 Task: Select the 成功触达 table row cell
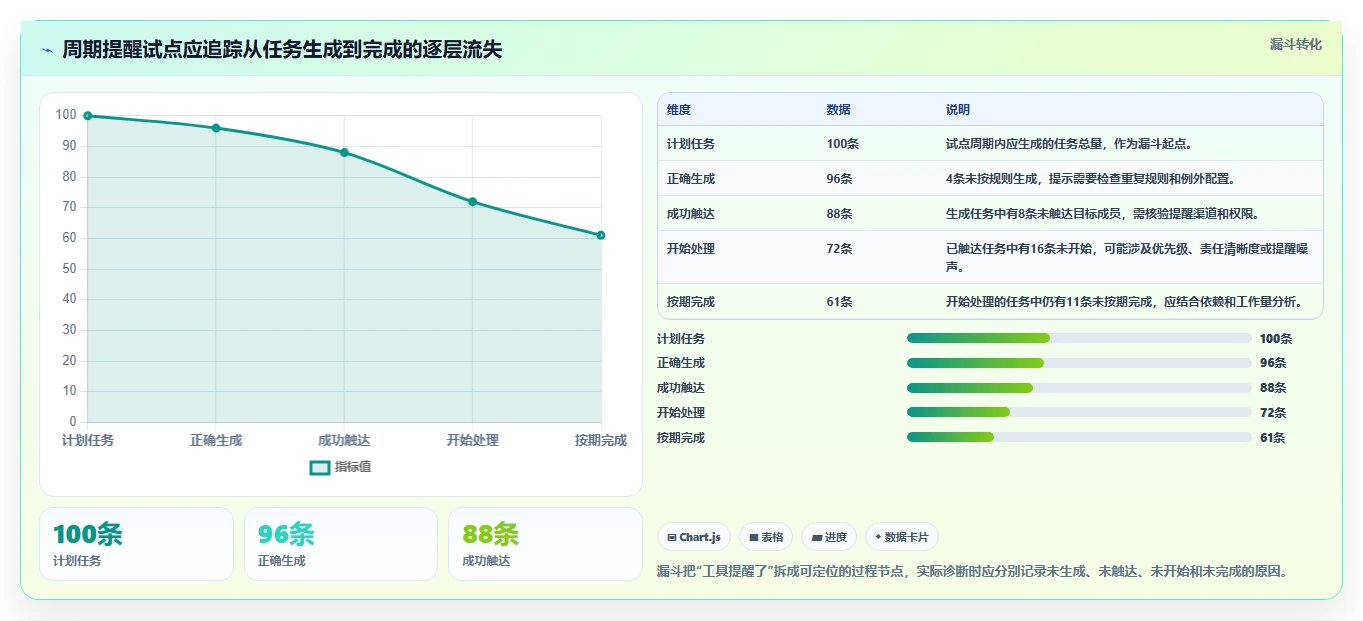tap(691, 214)
